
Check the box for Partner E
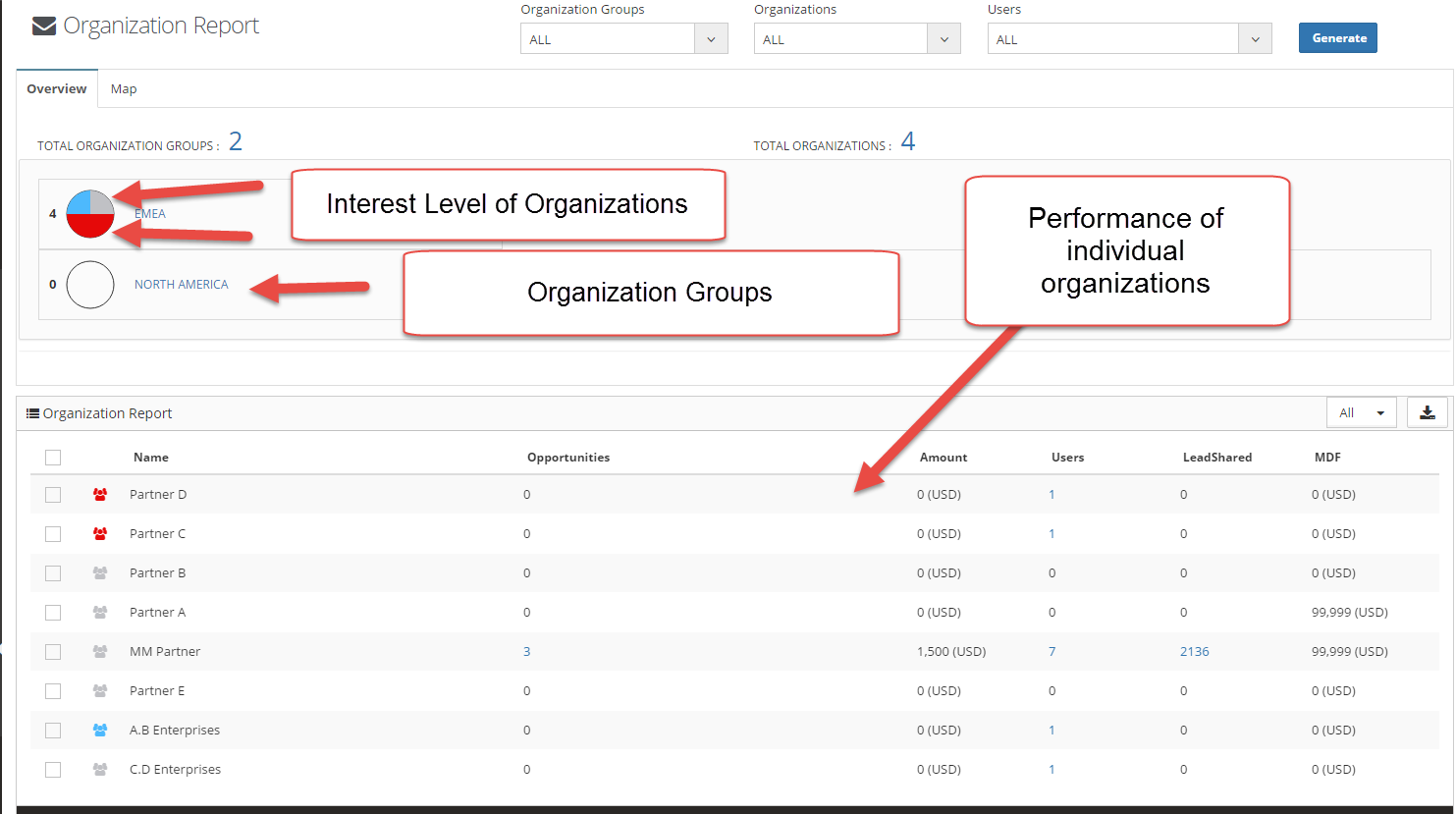[x=53, y=691]
